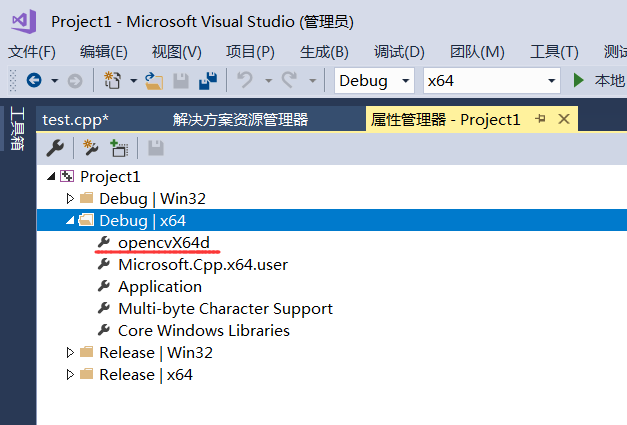The image size is (627, 425).
Task: Click the Open File folder icon
Action: coord(154,80)
